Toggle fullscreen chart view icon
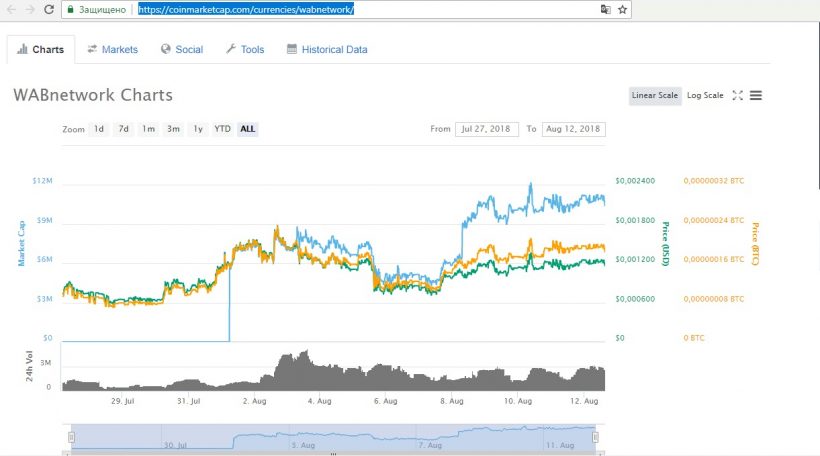The width and height of the screenshot is (820, 456). 738,96
